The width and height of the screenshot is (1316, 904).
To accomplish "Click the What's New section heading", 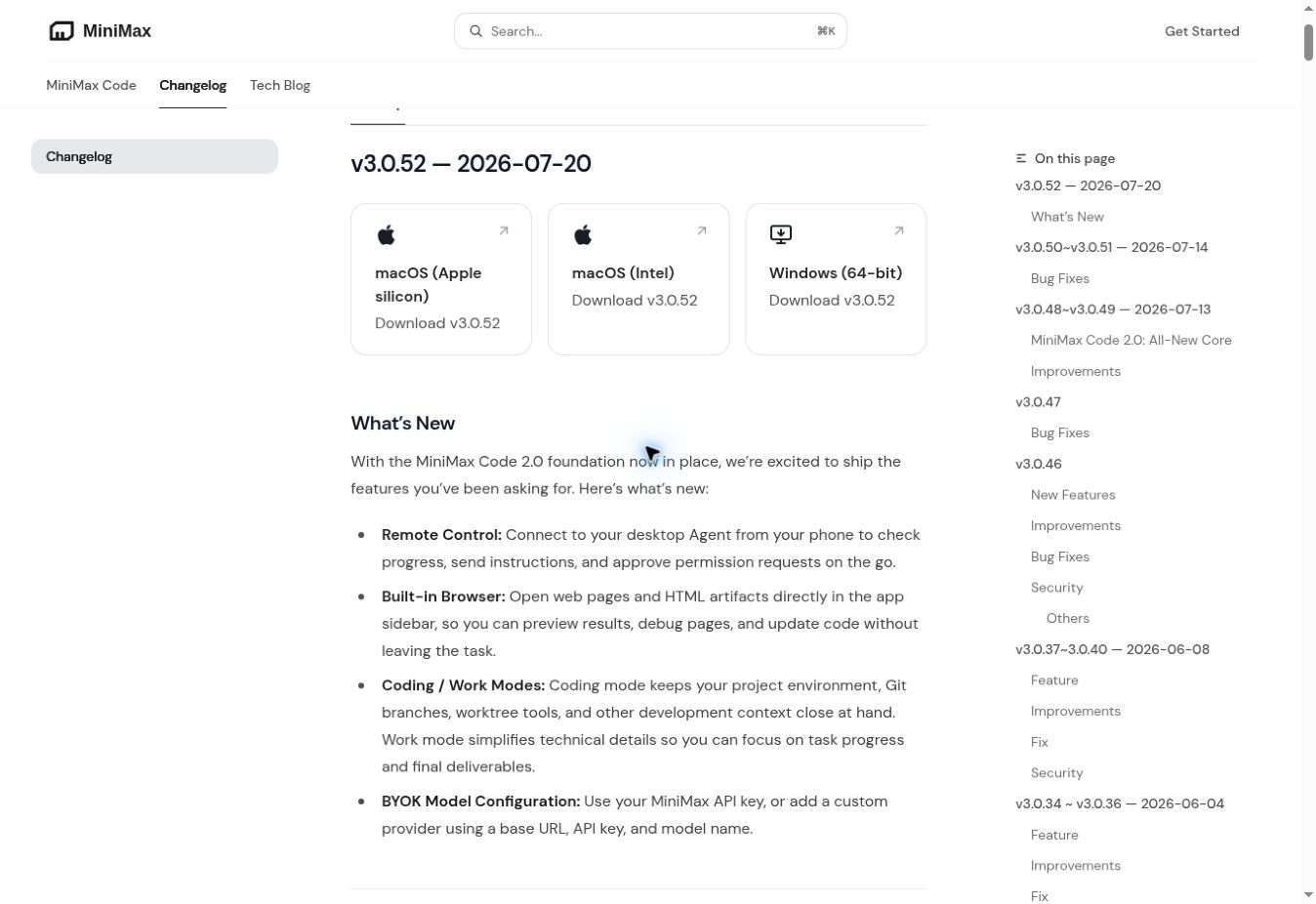I will 402,423.
